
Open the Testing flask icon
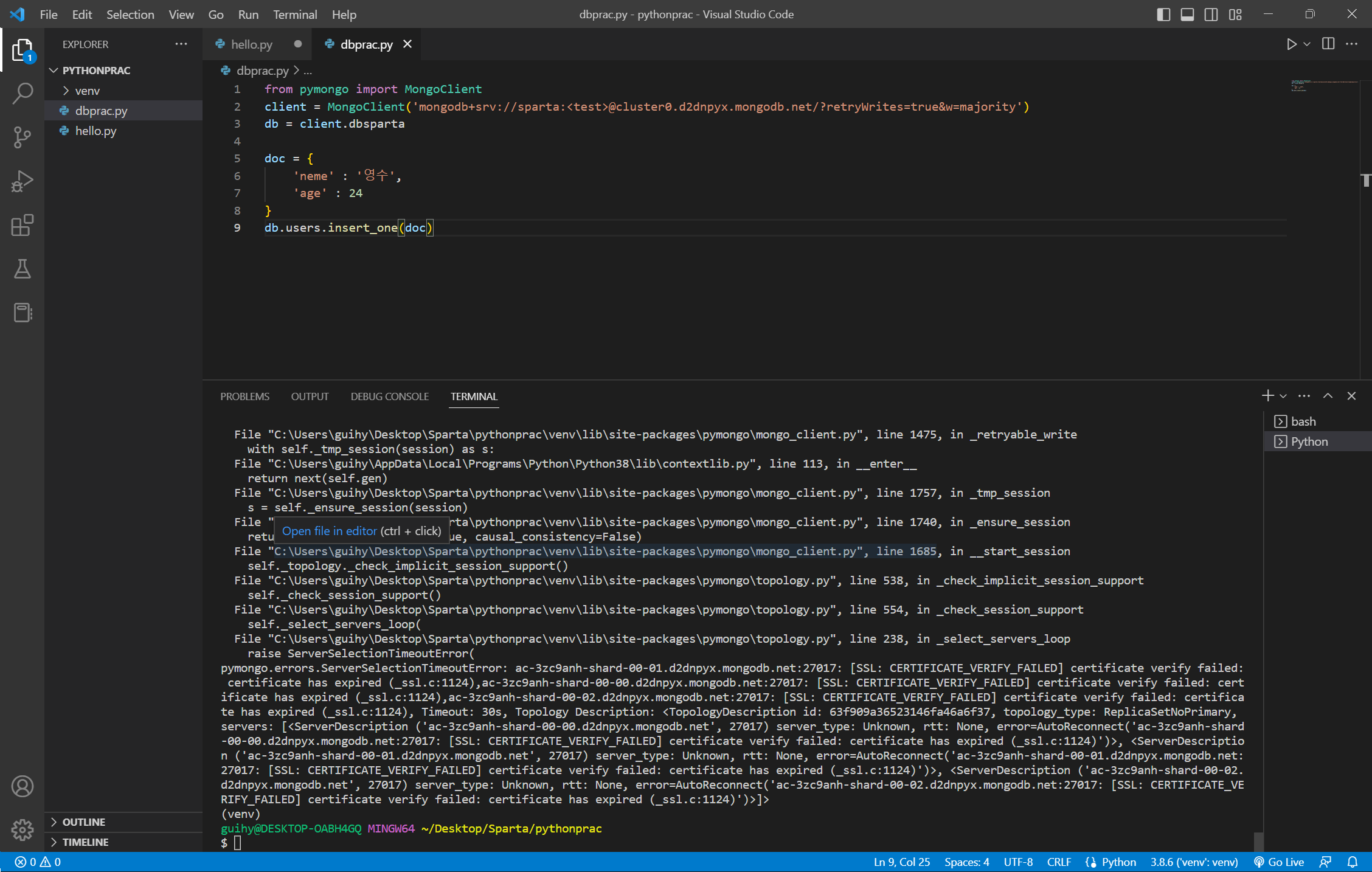coord(23,269)
